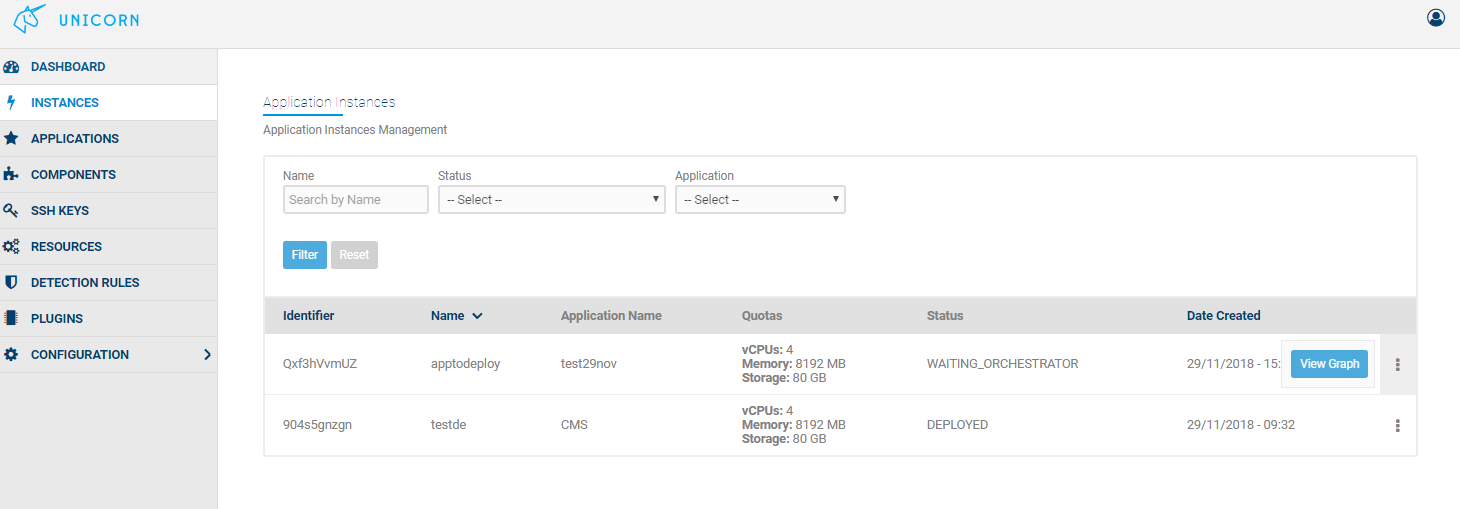Click the Configuration cog icon
Screen dimensions: 1460x509
[x=12, y=355]
